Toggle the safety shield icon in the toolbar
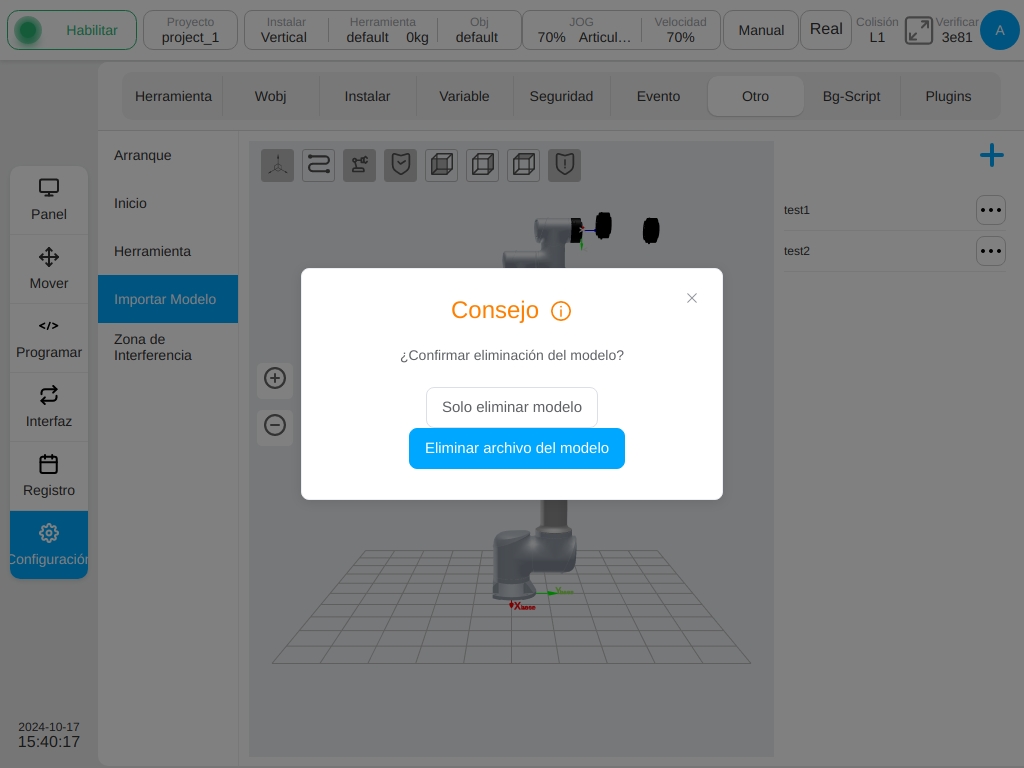Screen dimensions: 1024x768 (400, 165)
